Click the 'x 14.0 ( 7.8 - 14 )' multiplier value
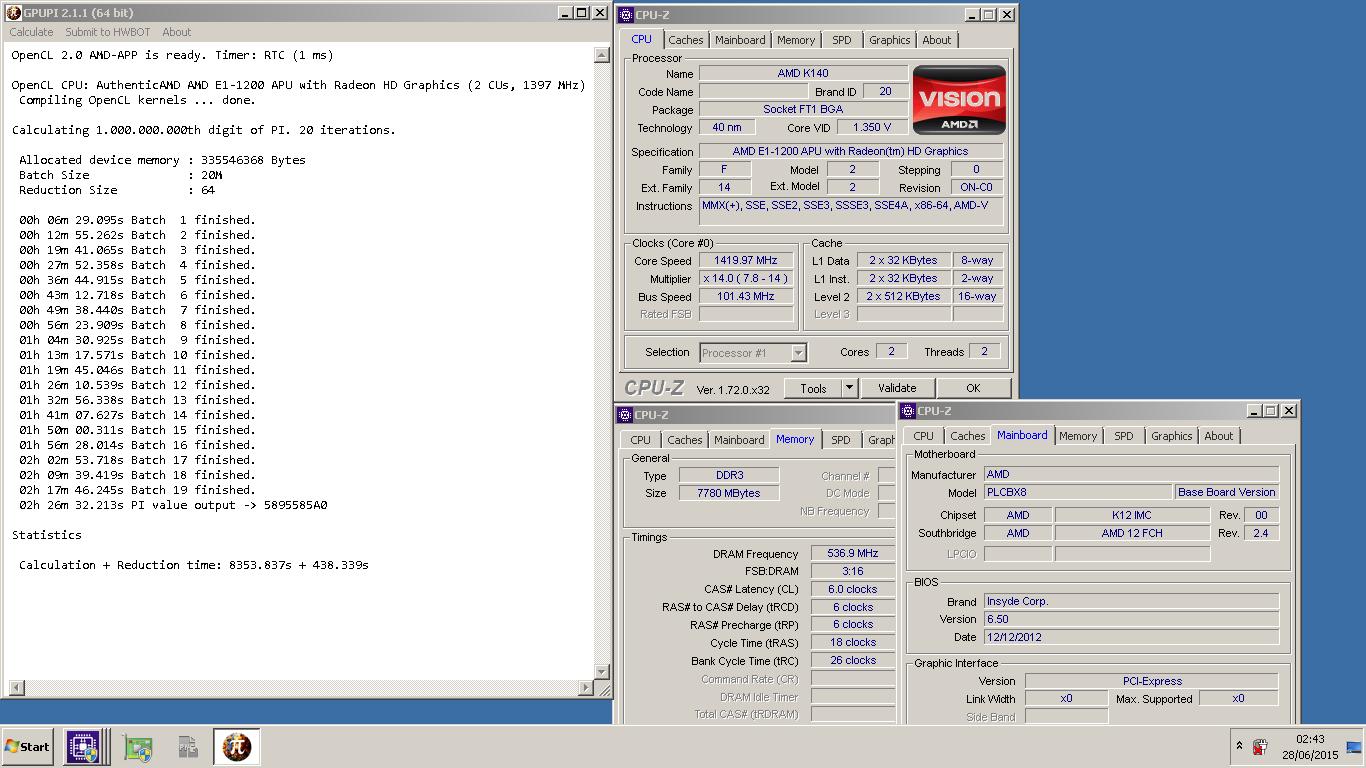This screenshot has width=1366, height=768. (745, 278)
